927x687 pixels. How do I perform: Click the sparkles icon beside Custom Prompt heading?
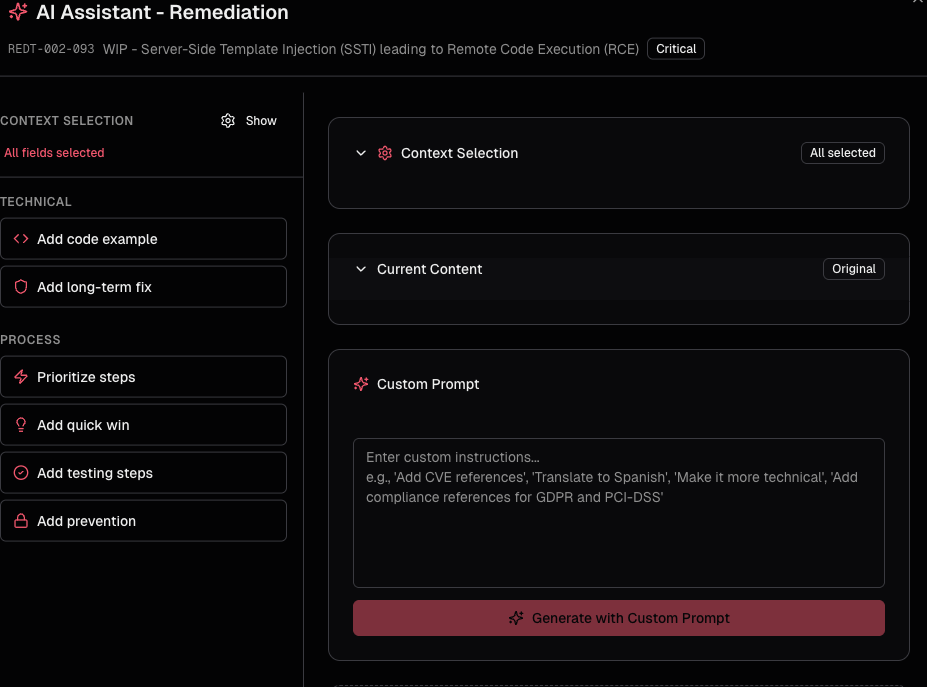[360, 384]
